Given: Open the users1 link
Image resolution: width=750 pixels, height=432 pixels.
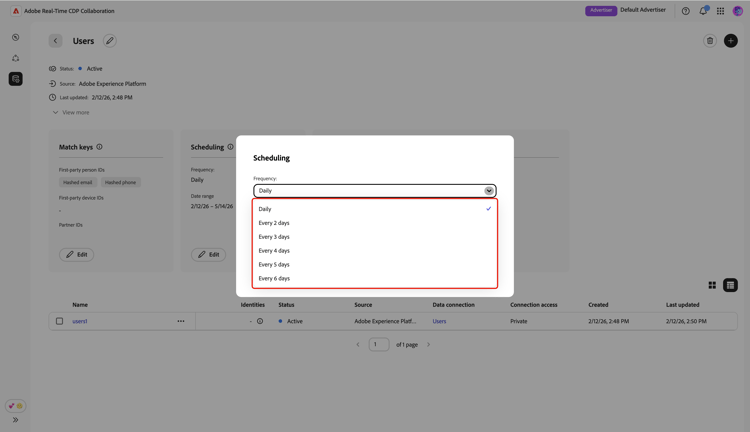Looking at the screenshot, I should pos(80,321).
